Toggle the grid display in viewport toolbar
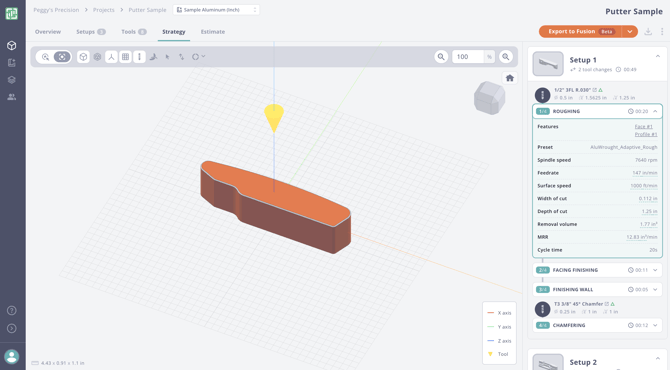The width and height of the screenshot is (670, 370). point(125,57)
